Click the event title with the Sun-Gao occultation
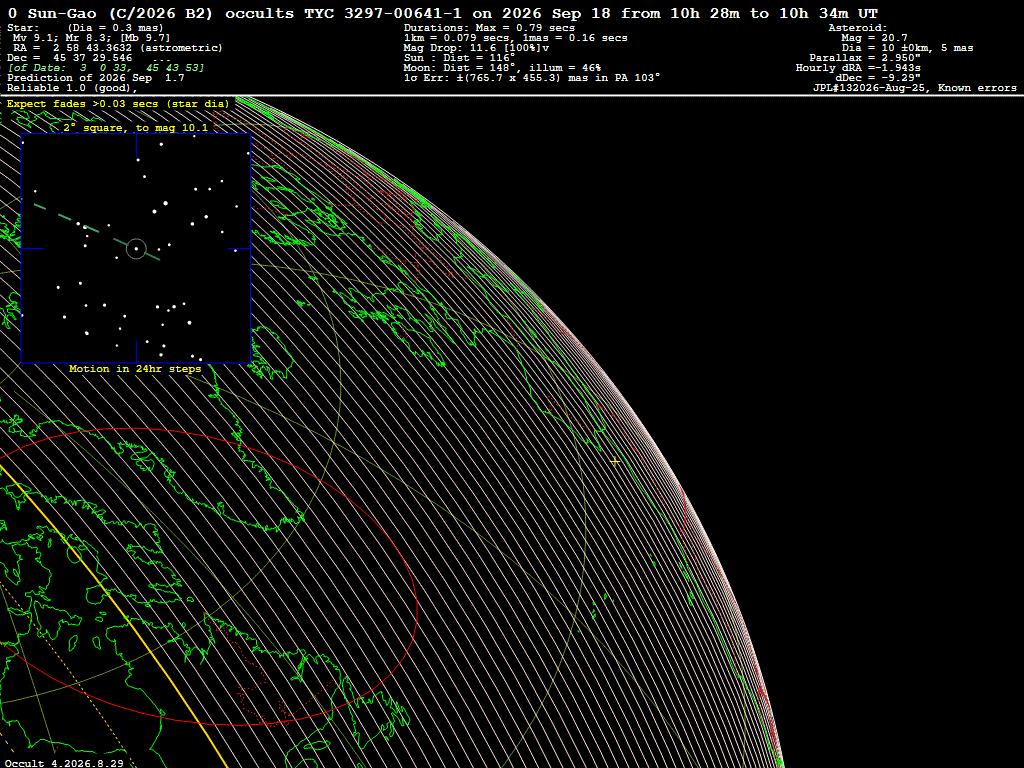 443,14
